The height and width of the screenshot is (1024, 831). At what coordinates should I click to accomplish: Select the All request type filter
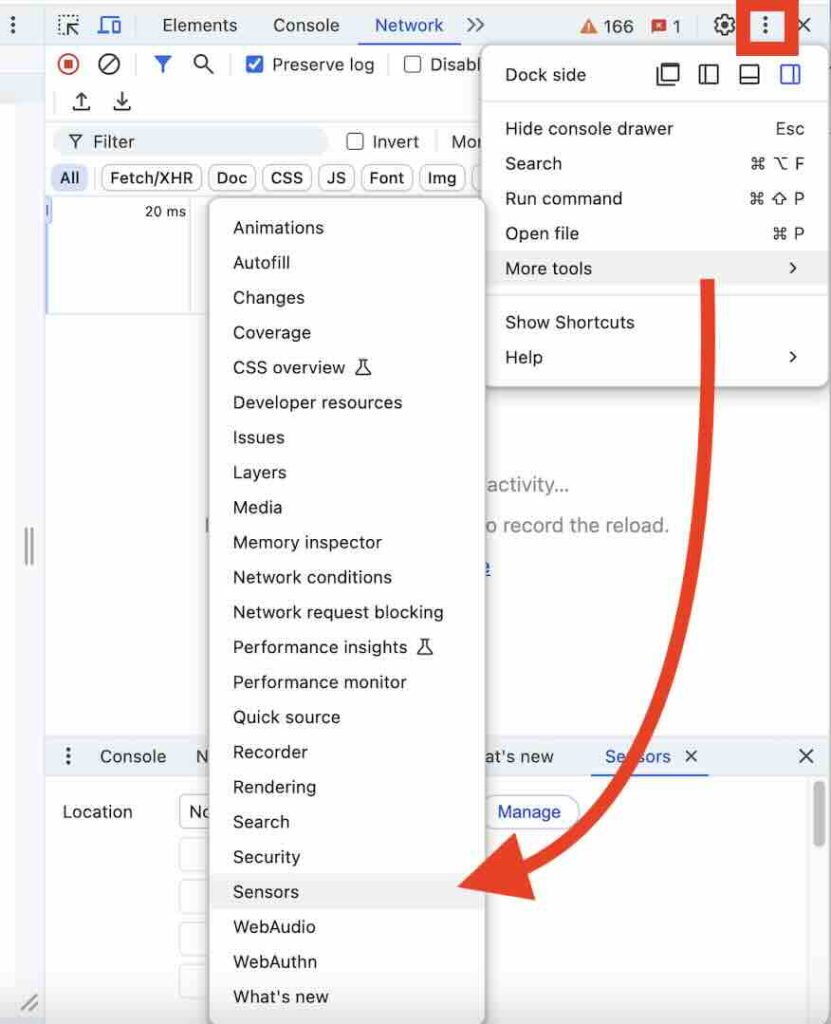point(69,178)
